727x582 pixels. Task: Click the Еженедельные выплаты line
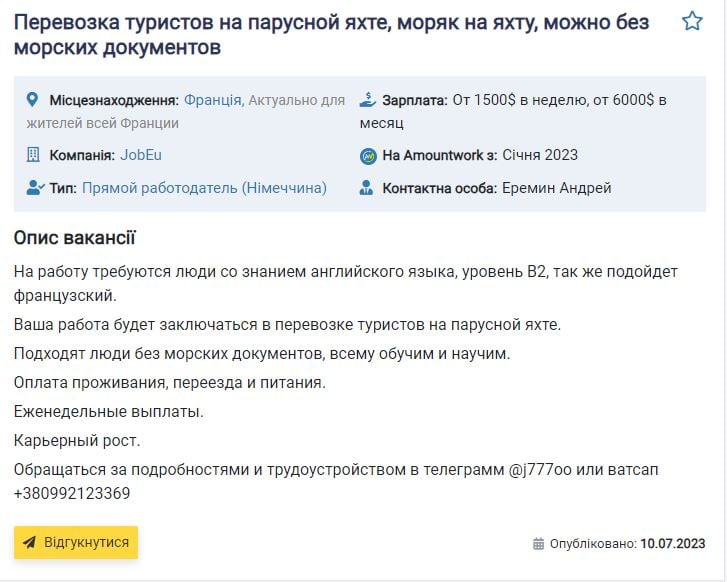(109, 411)
